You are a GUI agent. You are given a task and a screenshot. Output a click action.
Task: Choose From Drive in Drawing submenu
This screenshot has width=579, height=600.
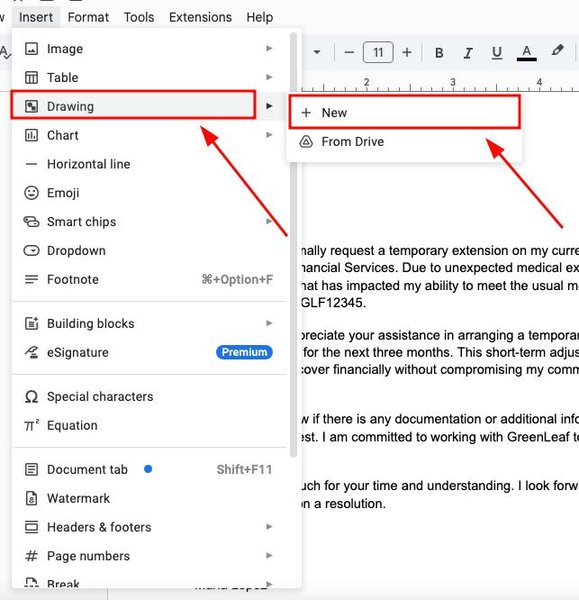coord(404,142)
